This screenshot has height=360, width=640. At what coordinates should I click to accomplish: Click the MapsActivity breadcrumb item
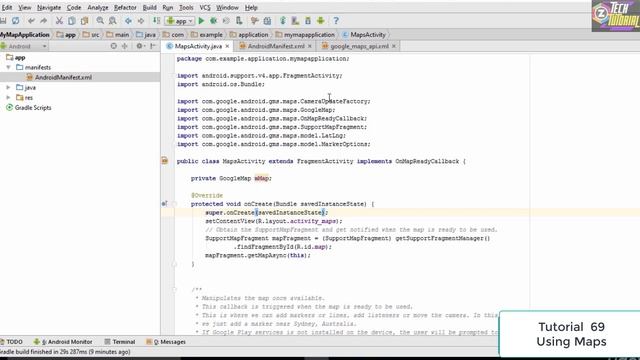(364, 35)
